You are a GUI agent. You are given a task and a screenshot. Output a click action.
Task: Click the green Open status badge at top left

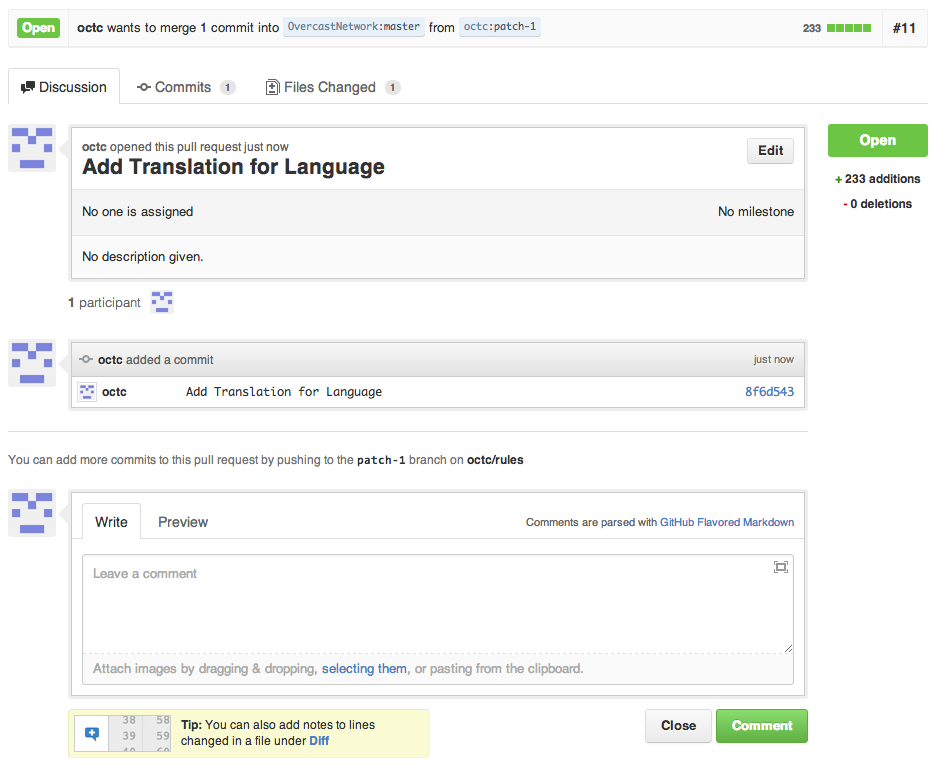pos(38,27)
